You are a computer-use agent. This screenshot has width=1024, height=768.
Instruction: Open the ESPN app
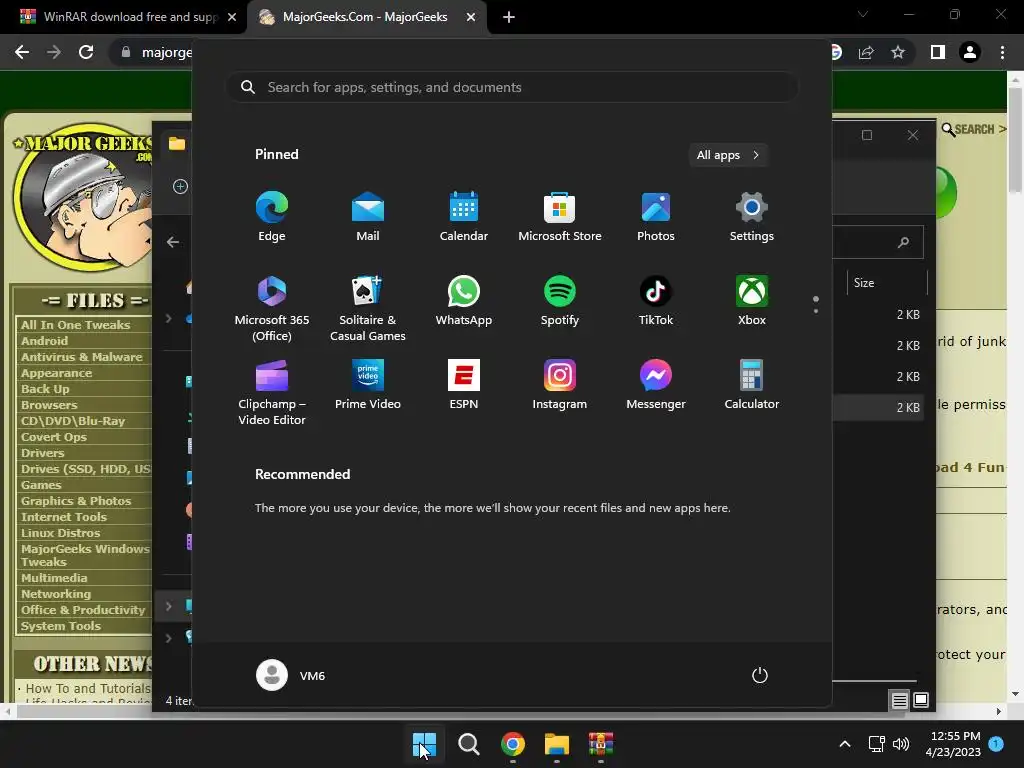click(464, 385)
